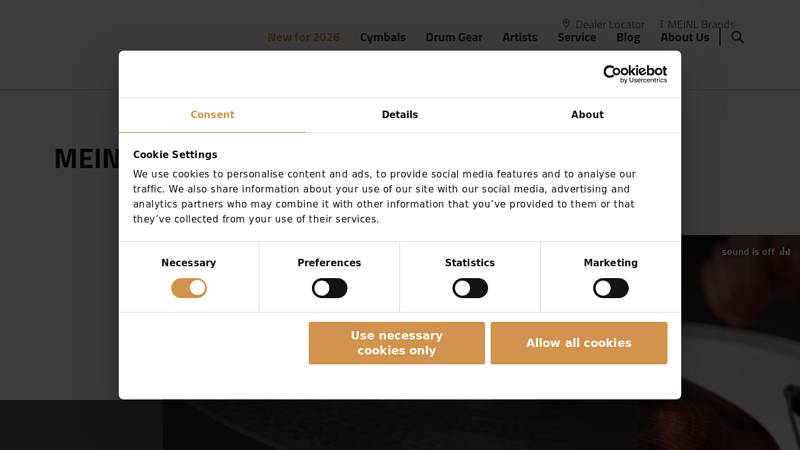
Task: Open the About tab in cookie dialog
Action: click(x=587, y=115)
